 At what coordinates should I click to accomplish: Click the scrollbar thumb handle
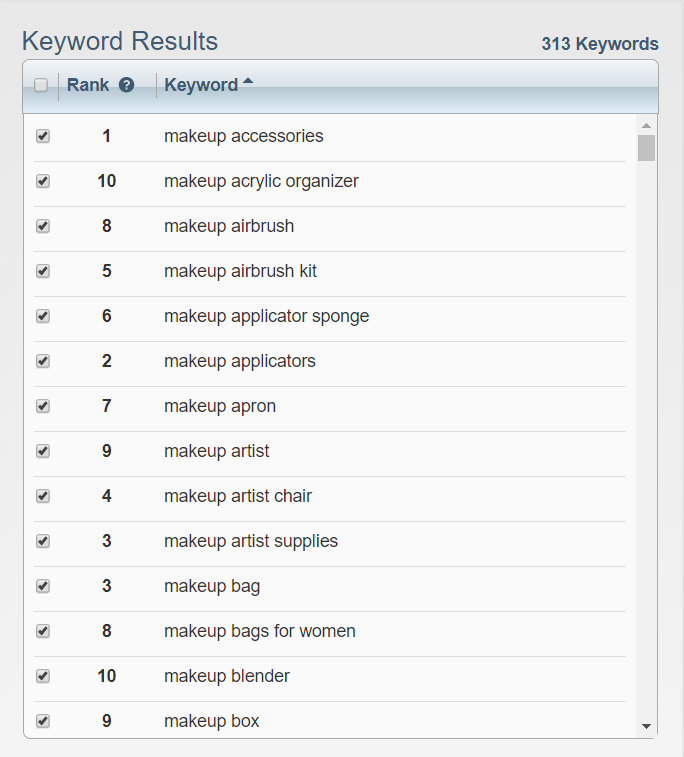(646, 148)
